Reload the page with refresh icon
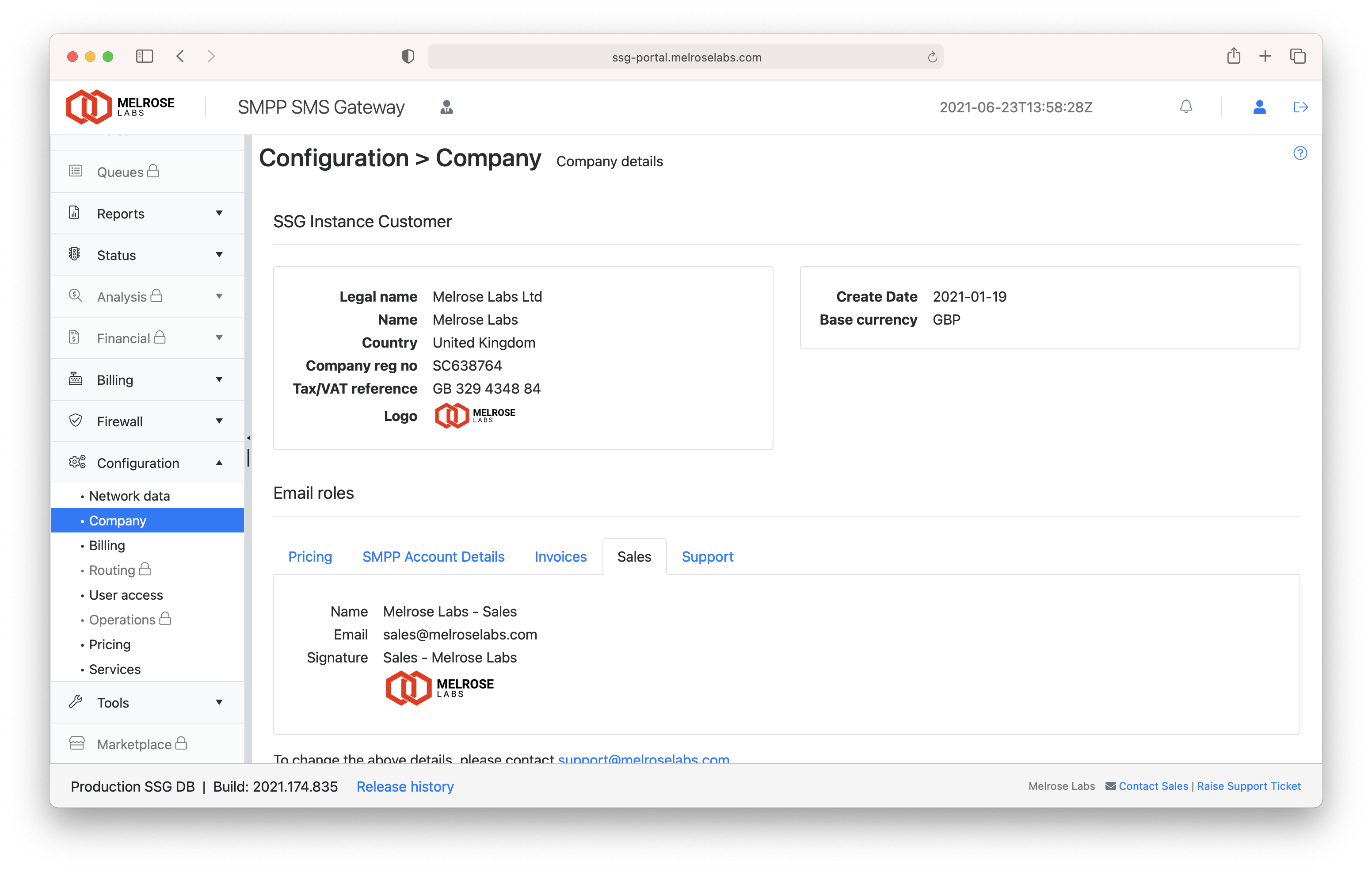The height and width of the screenshot is (873, 1372). coord(932,57)
